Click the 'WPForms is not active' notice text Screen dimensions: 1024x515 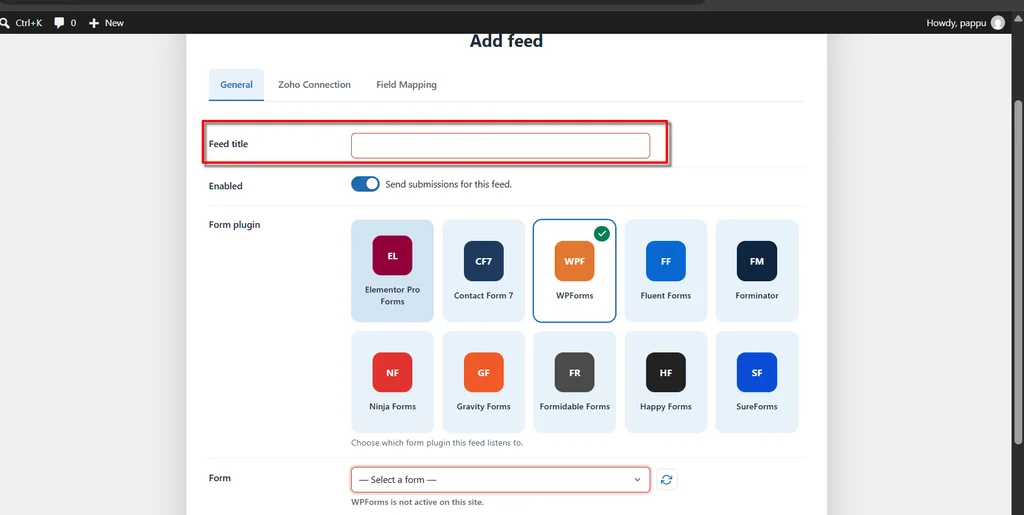point(417,502)
